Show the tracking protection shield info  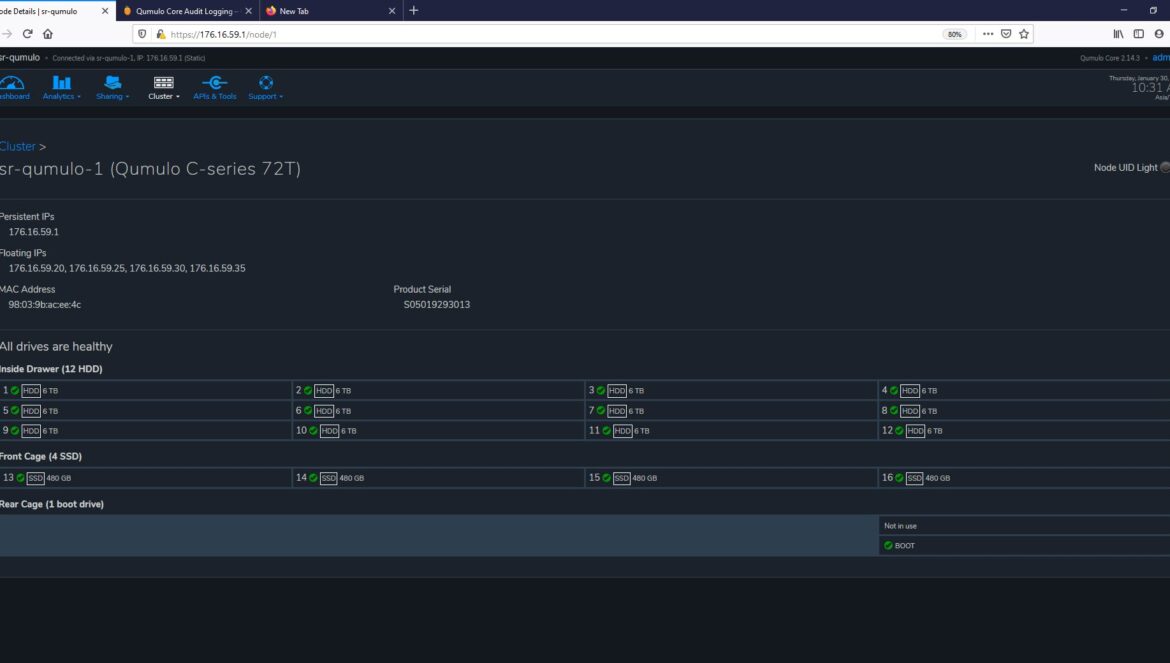point(143,34)
